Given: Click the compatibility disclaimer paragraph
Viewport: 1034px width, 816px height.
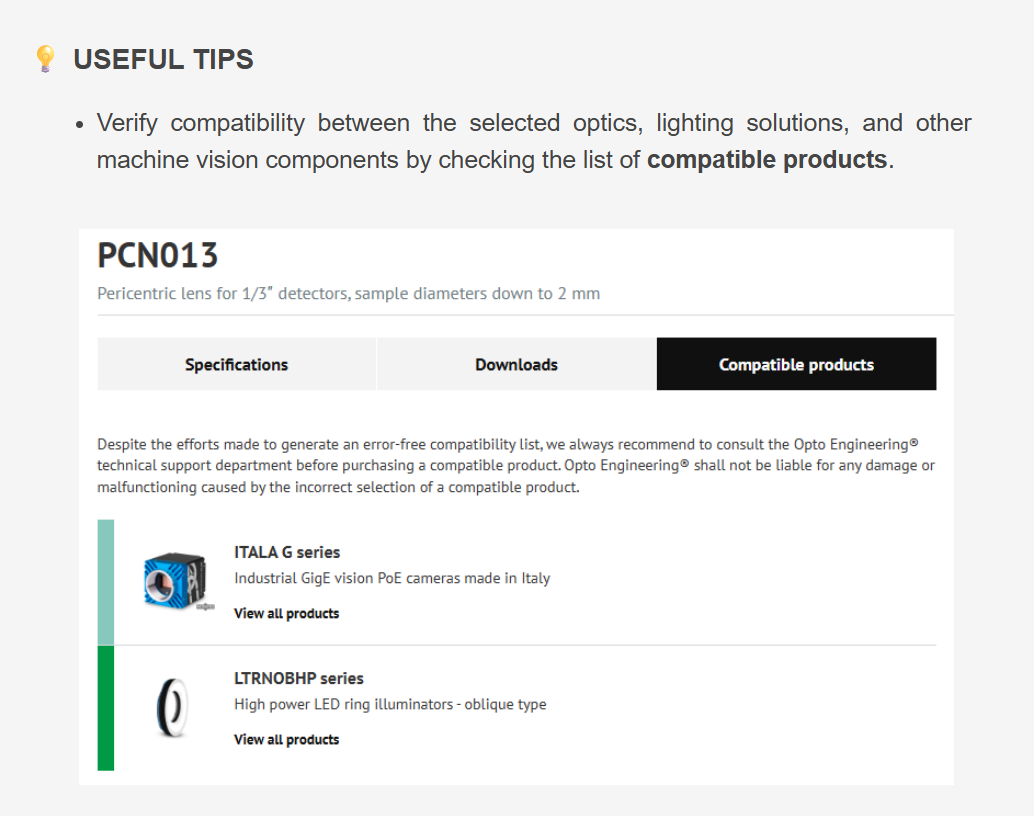Looking at the screenshot, I should pyautogui.click(x=516, y=465).
